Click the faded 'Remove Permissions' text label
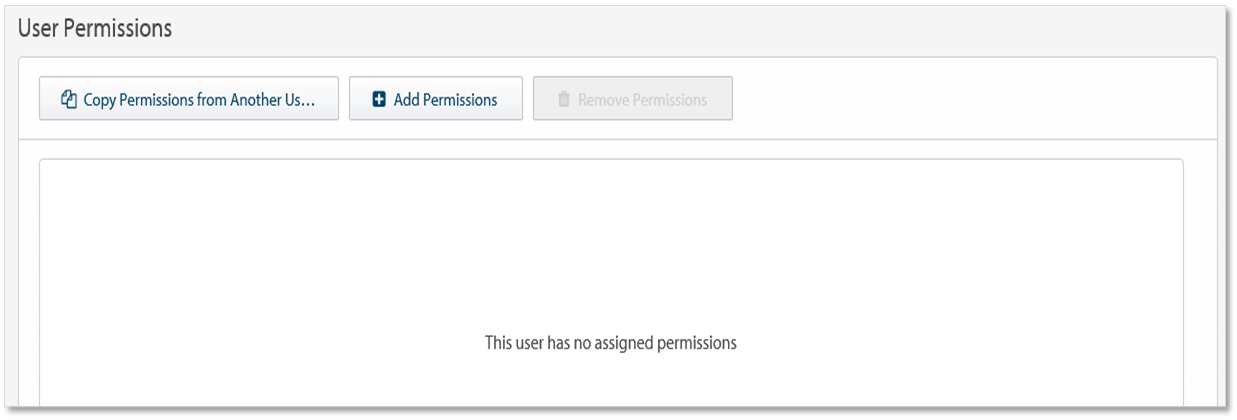The image size is (1237, 420). (x=643, y=100)
